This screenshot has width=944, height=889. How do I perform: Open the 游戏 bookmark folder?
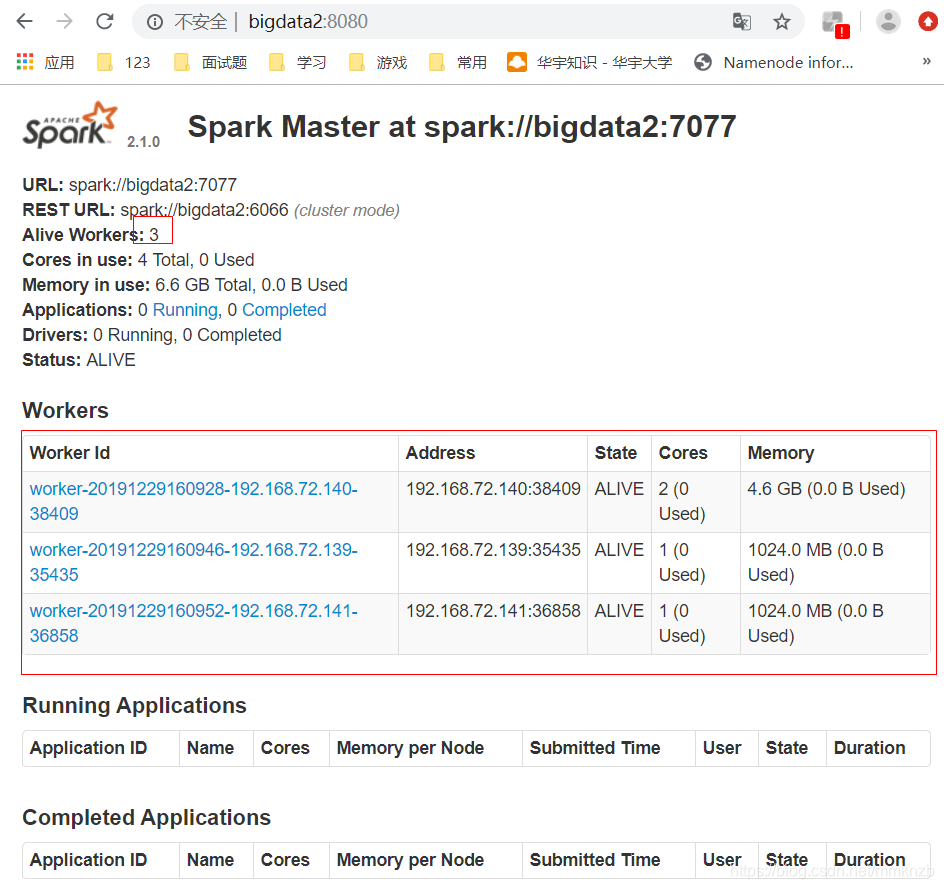pos(378,63)
